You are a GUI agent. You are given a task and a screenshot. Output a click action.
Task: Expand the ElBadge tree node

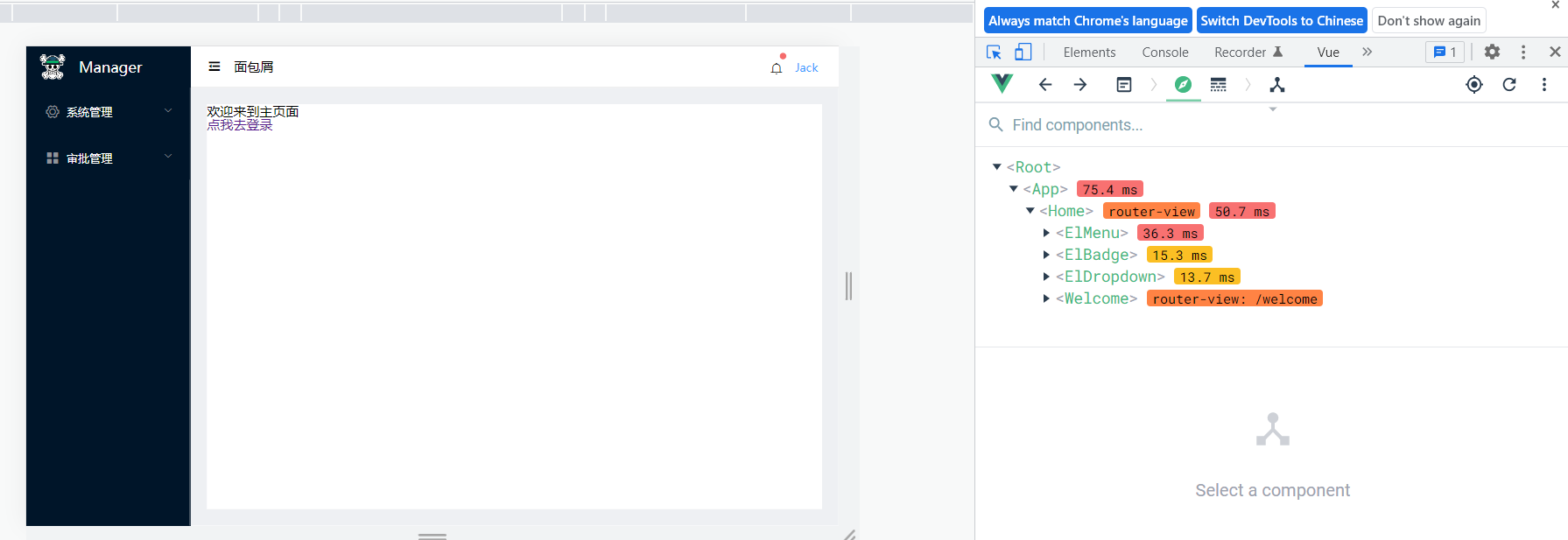pyautogui.click(x=1046, y=255)
